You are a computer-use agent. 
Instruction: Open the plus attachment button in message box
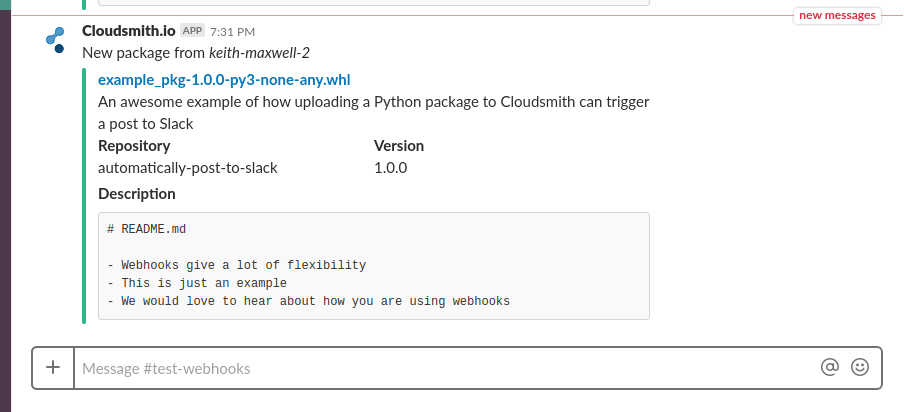(53, 368)
